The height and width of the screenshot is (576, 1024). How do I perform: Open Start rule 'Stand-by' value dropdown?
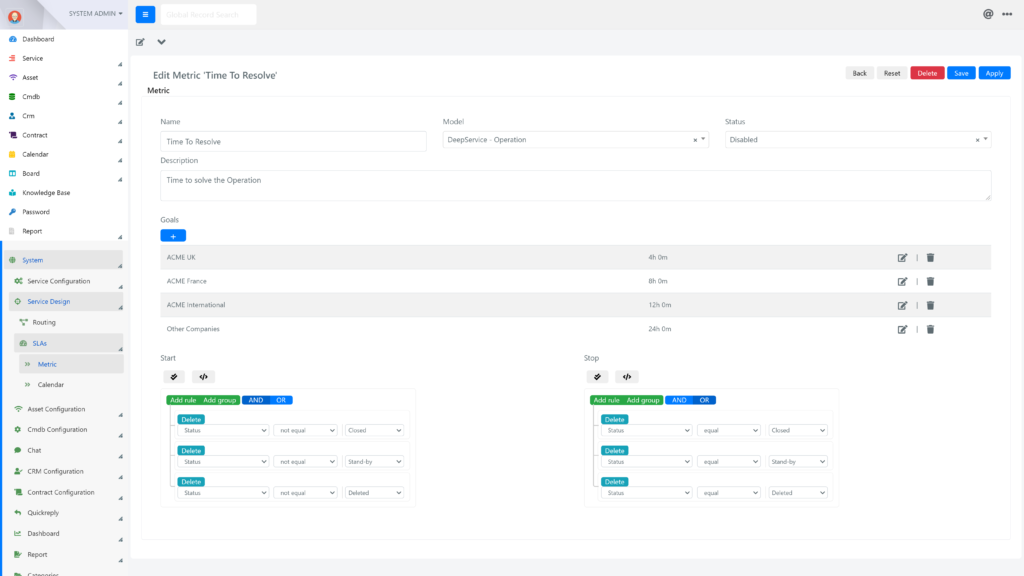pos(374,462)
